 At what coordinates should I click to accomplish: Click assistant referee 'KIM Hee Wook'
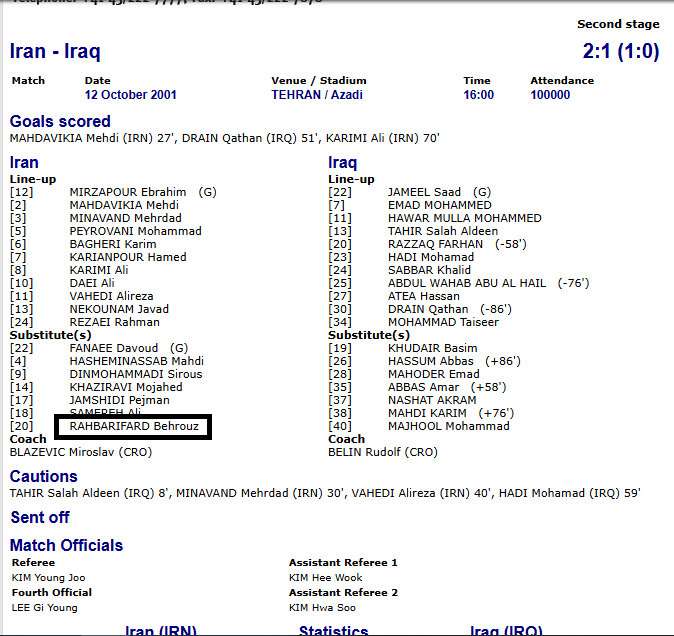coord(326,578)
